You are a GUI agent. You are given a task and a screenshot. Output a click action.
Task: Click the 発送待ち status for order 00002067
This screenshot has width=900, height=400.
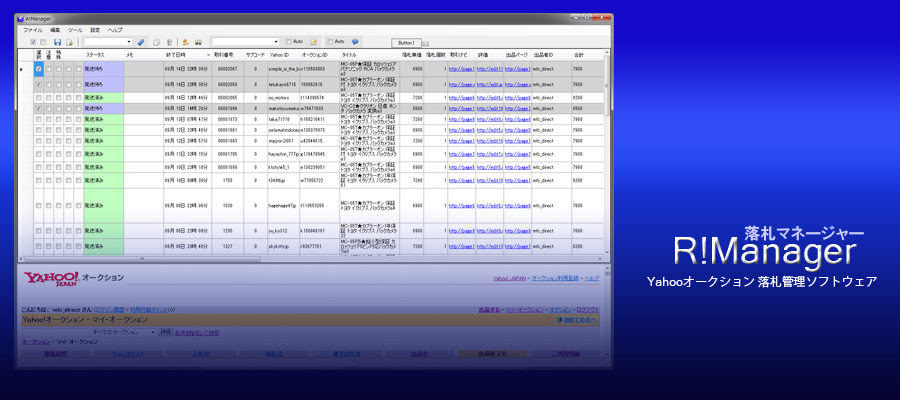[x=104, y=69]
